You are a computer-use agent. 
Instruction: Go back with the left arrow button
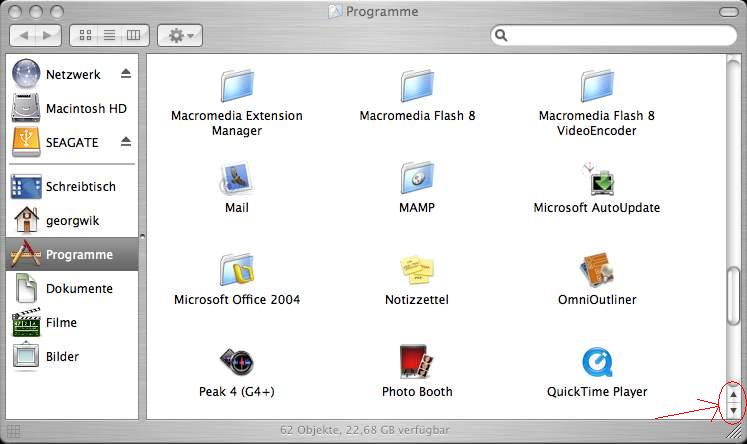pos(23,35)
